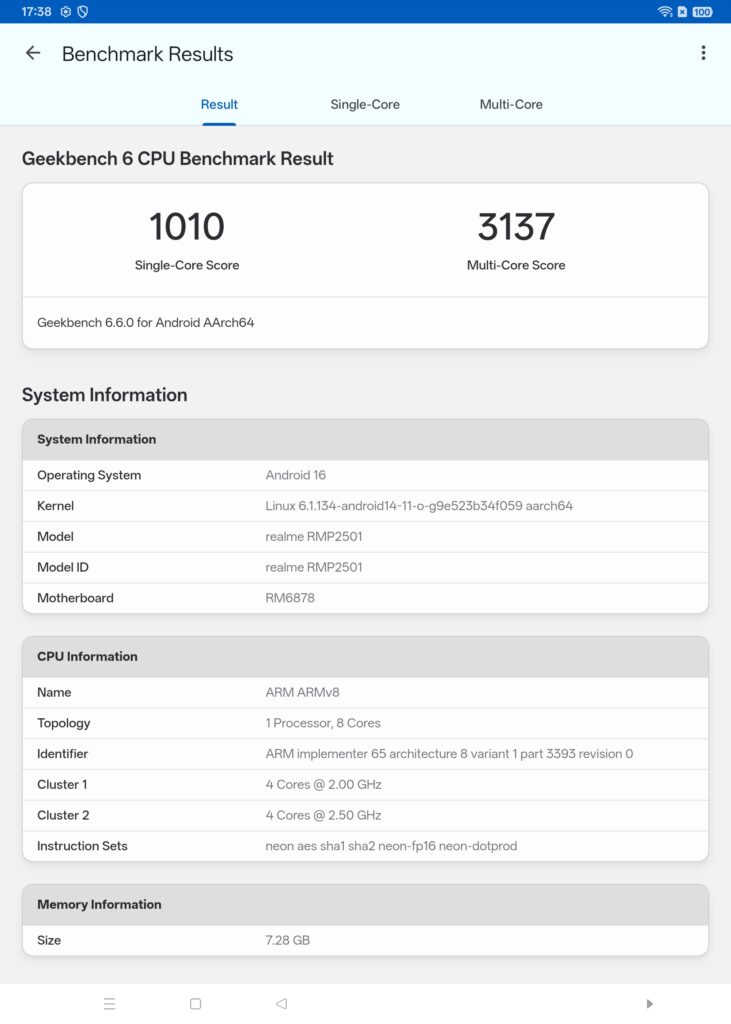Select the Model row showing realme RMP2501

pyautogui.click(x=365, y=536)
